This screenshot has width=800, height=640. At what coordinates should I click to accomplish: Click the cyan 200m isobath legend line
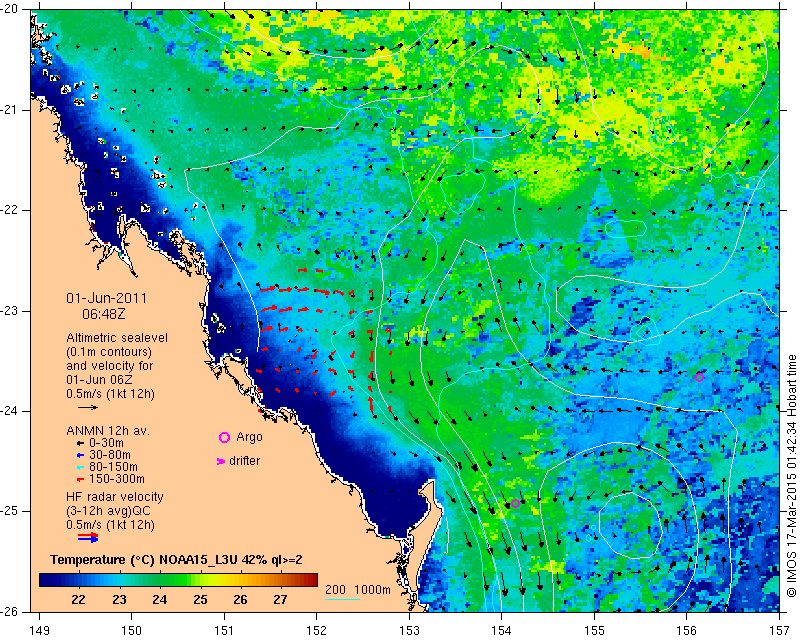342,599
